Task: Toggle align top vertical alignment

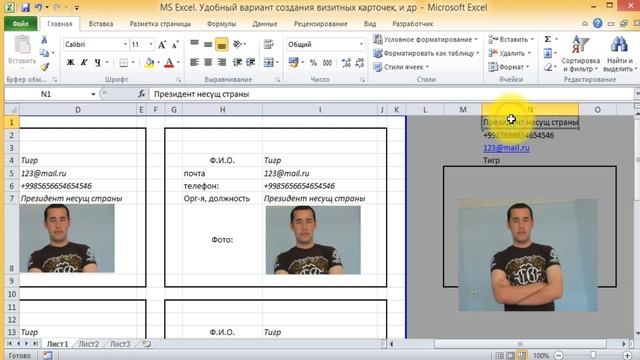Action: click(194, 44)
